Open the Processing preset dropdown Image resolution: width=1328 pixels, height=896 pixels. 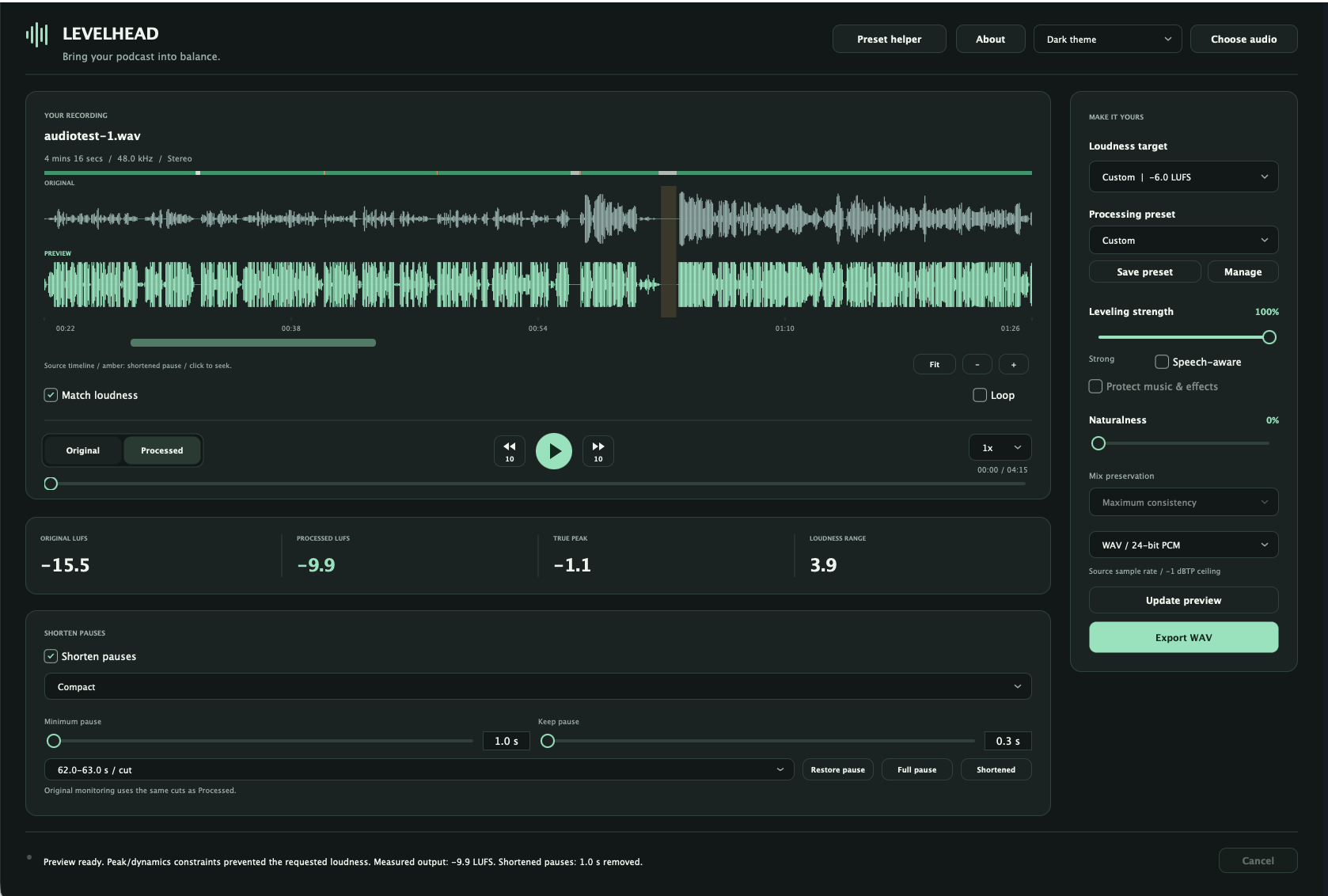1184,240
